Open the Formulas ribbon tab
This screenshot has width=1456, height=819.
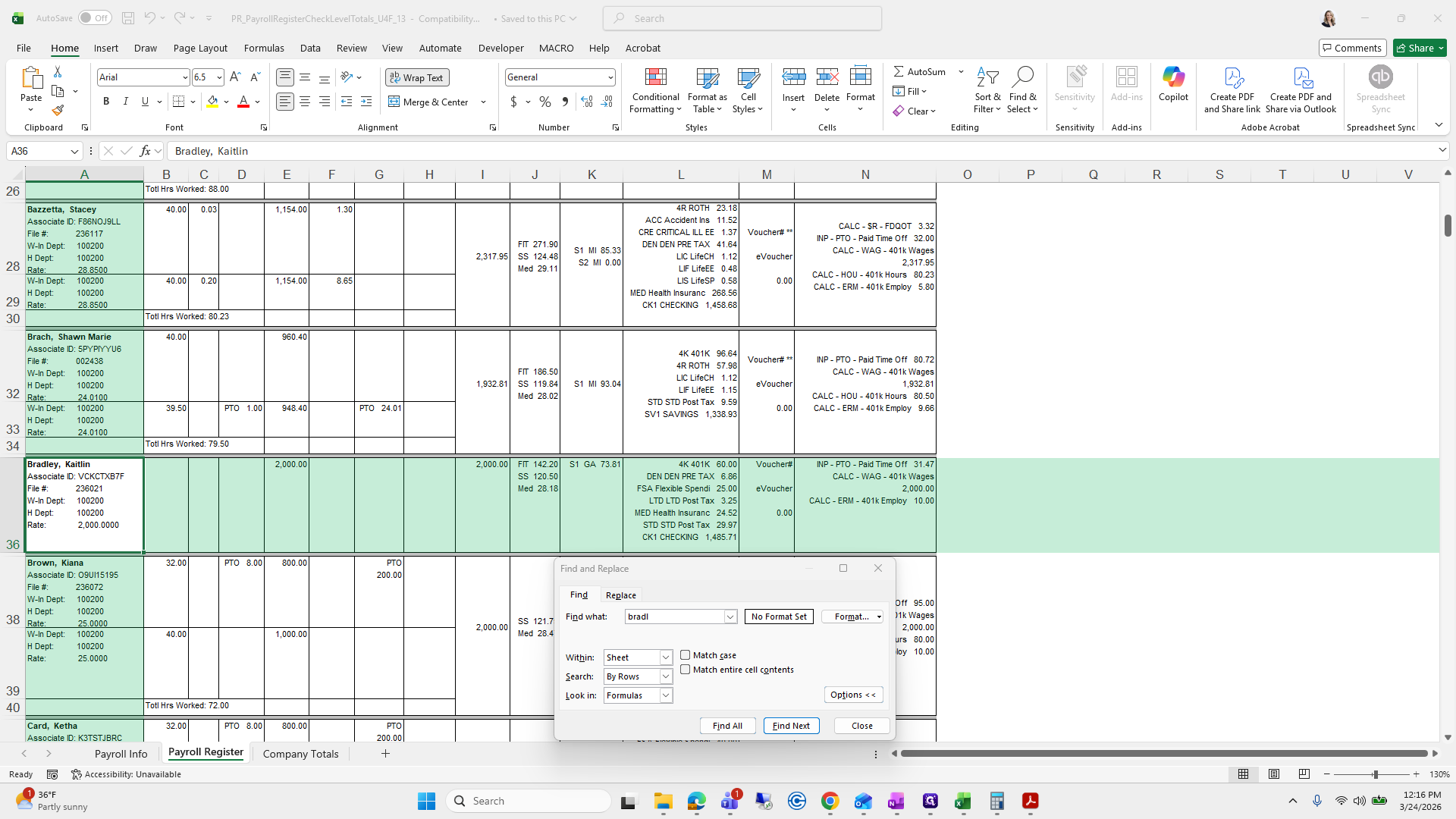point(264,48)
